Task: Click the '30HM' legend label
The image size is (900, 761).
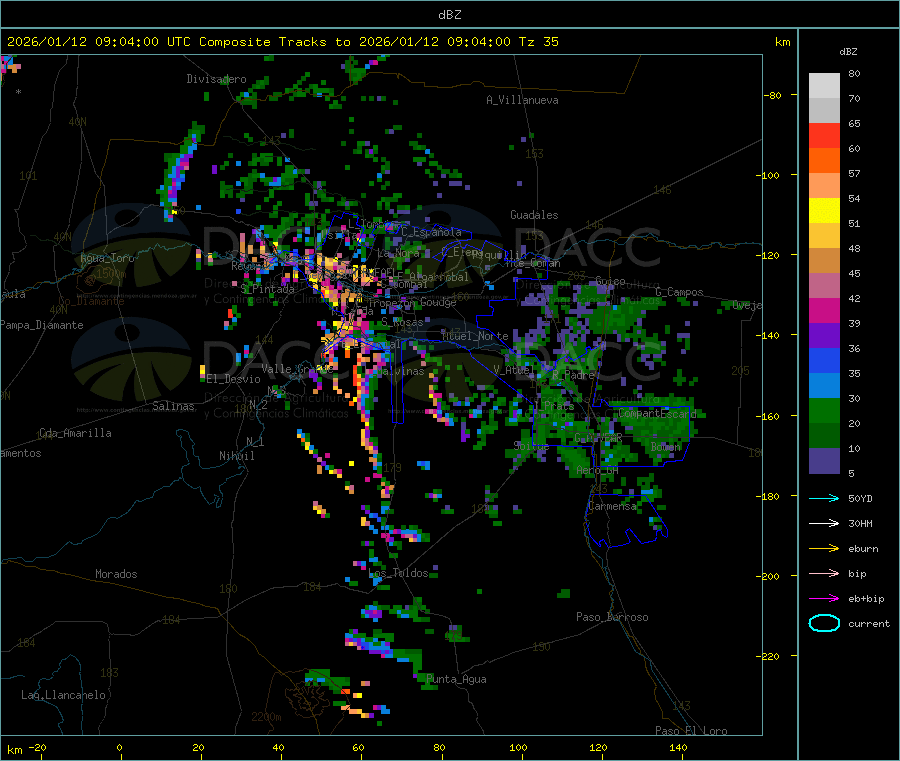Action: pos(860,523)
